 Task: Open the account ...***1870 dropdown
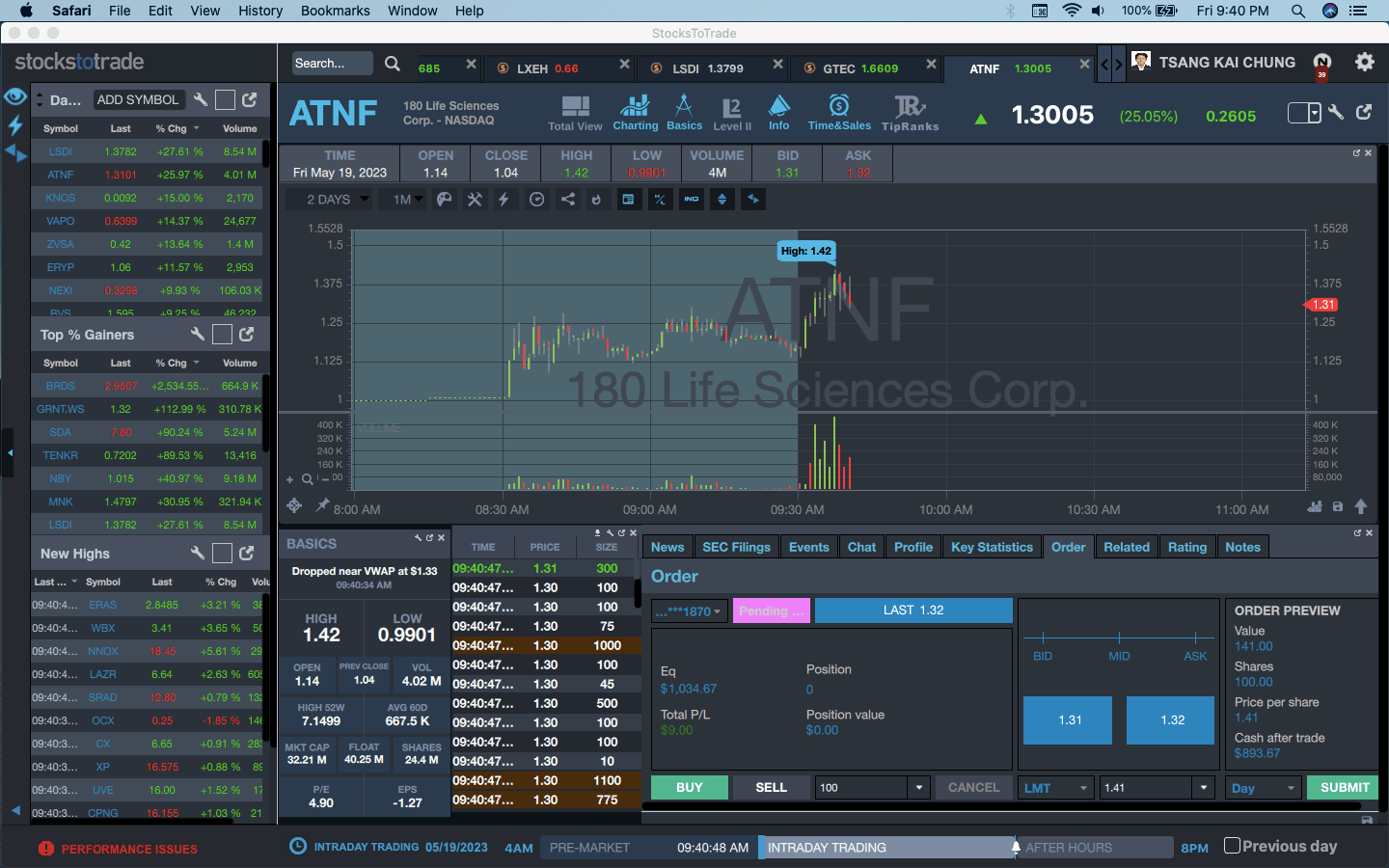689,611
